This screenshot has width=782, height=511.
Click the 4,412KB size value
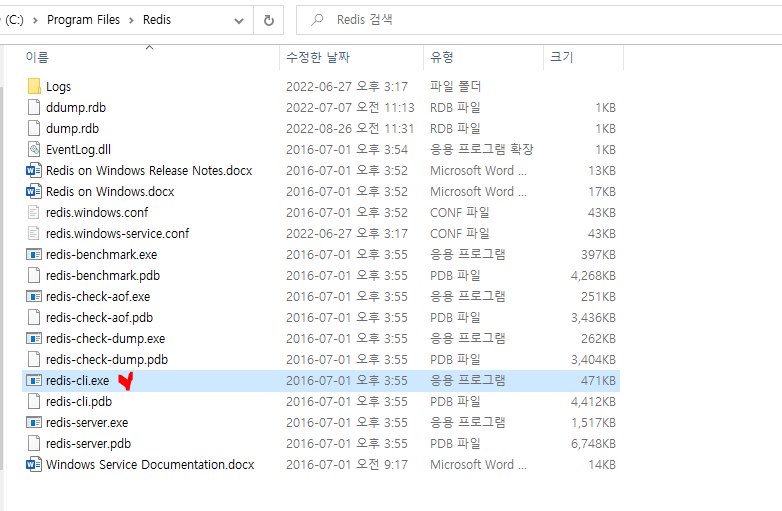pos(593,401)
